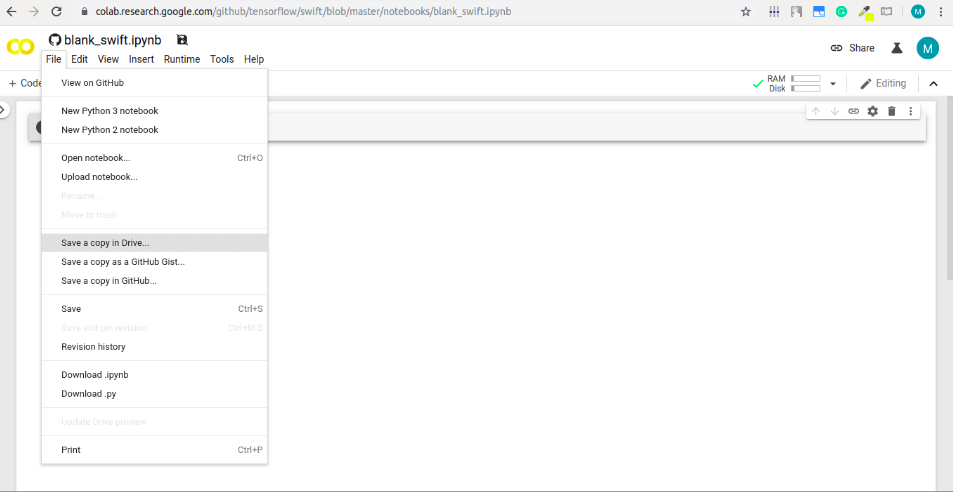The width and height of the screenshot is (953, 492).
Task: Delete the cell using the trash icon
Action: pos(891,111)
